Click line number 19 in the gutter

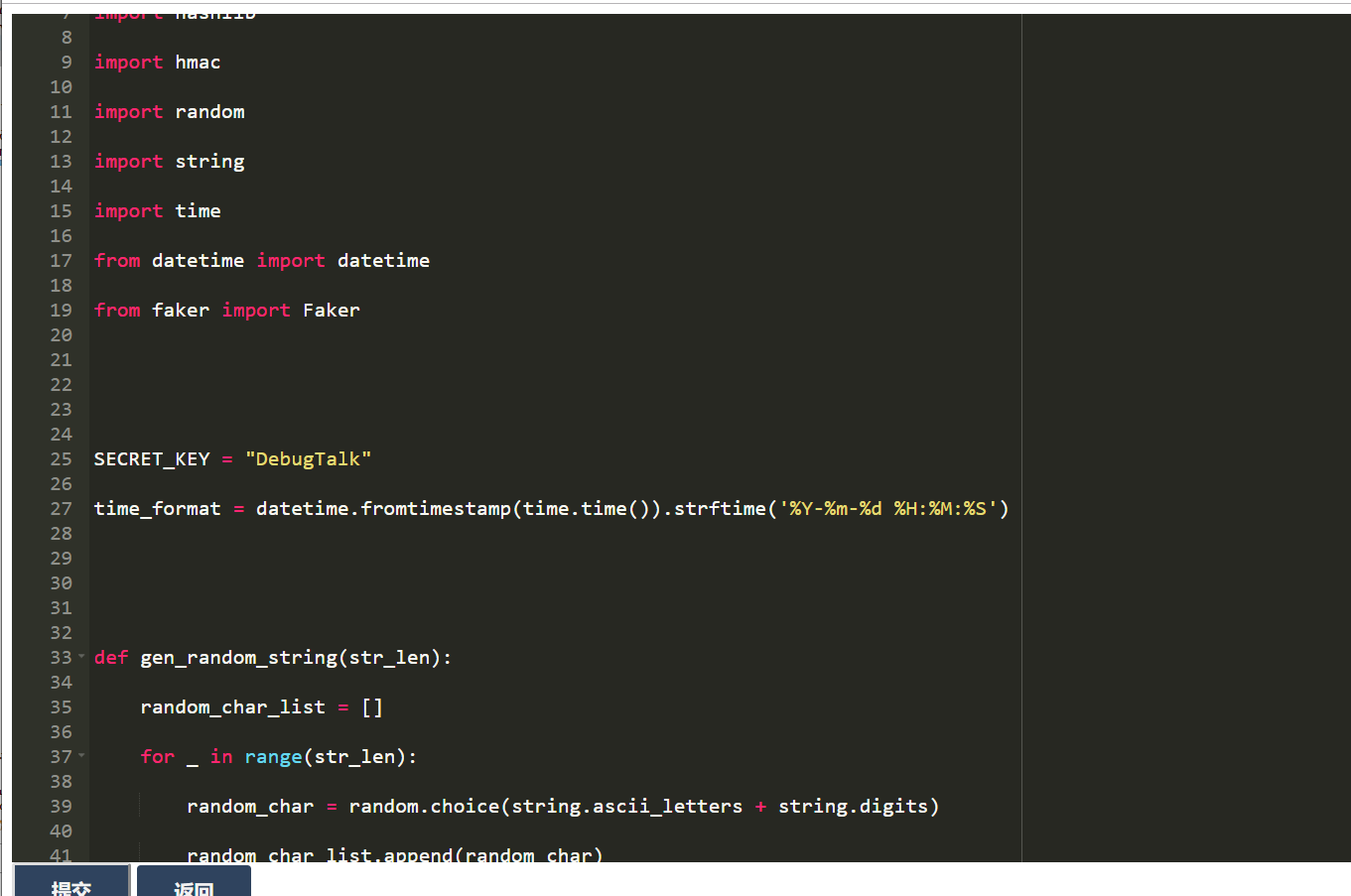(62, 310)
